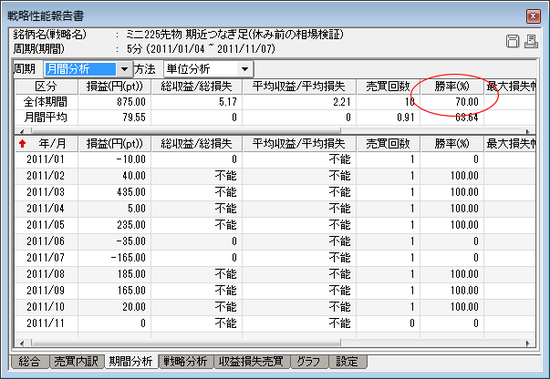Click the save (floppy disk) icon
The height and width of the screenshot is (379, 550).
(512, 41)
